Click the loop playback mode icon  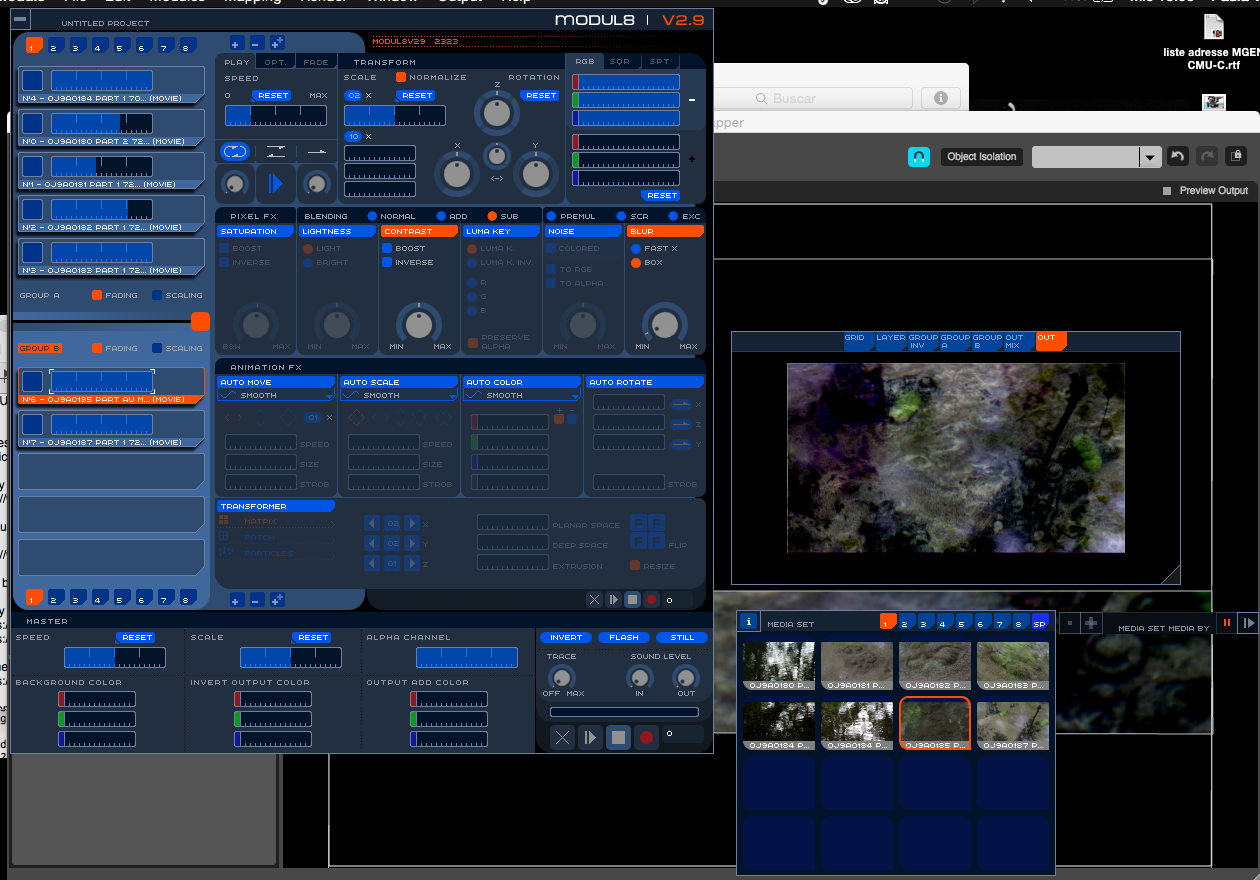(235, 152)
